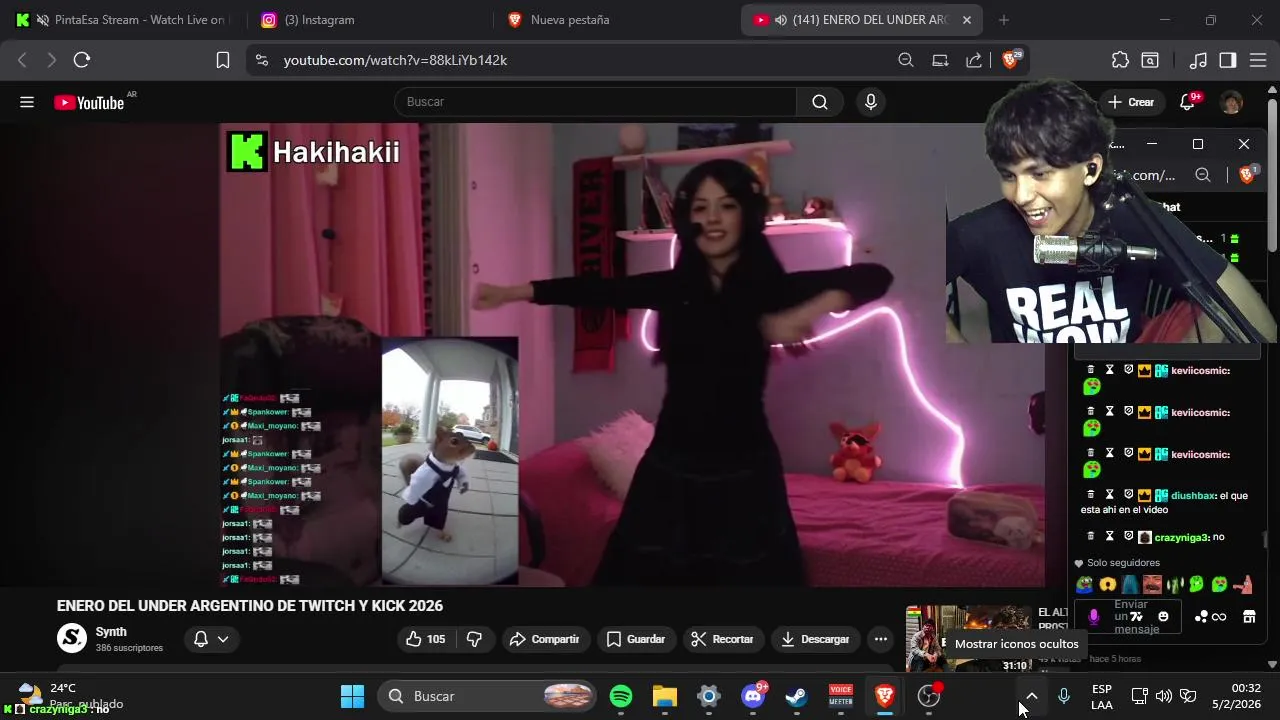Open File Explorer from the taskbar
This screenshot has width=1280, height=720.
(665, 696)
